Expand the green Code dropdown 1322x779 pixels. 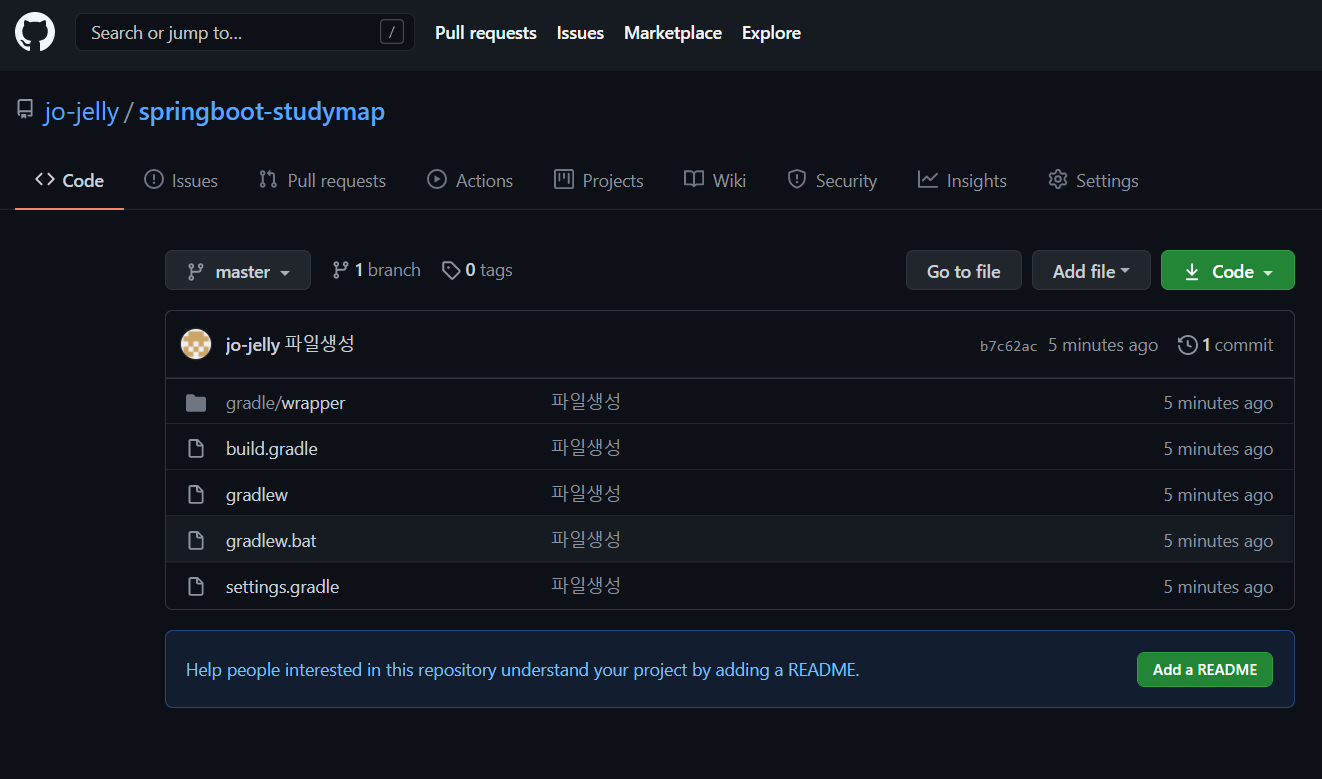click(x=1228, y=270)
